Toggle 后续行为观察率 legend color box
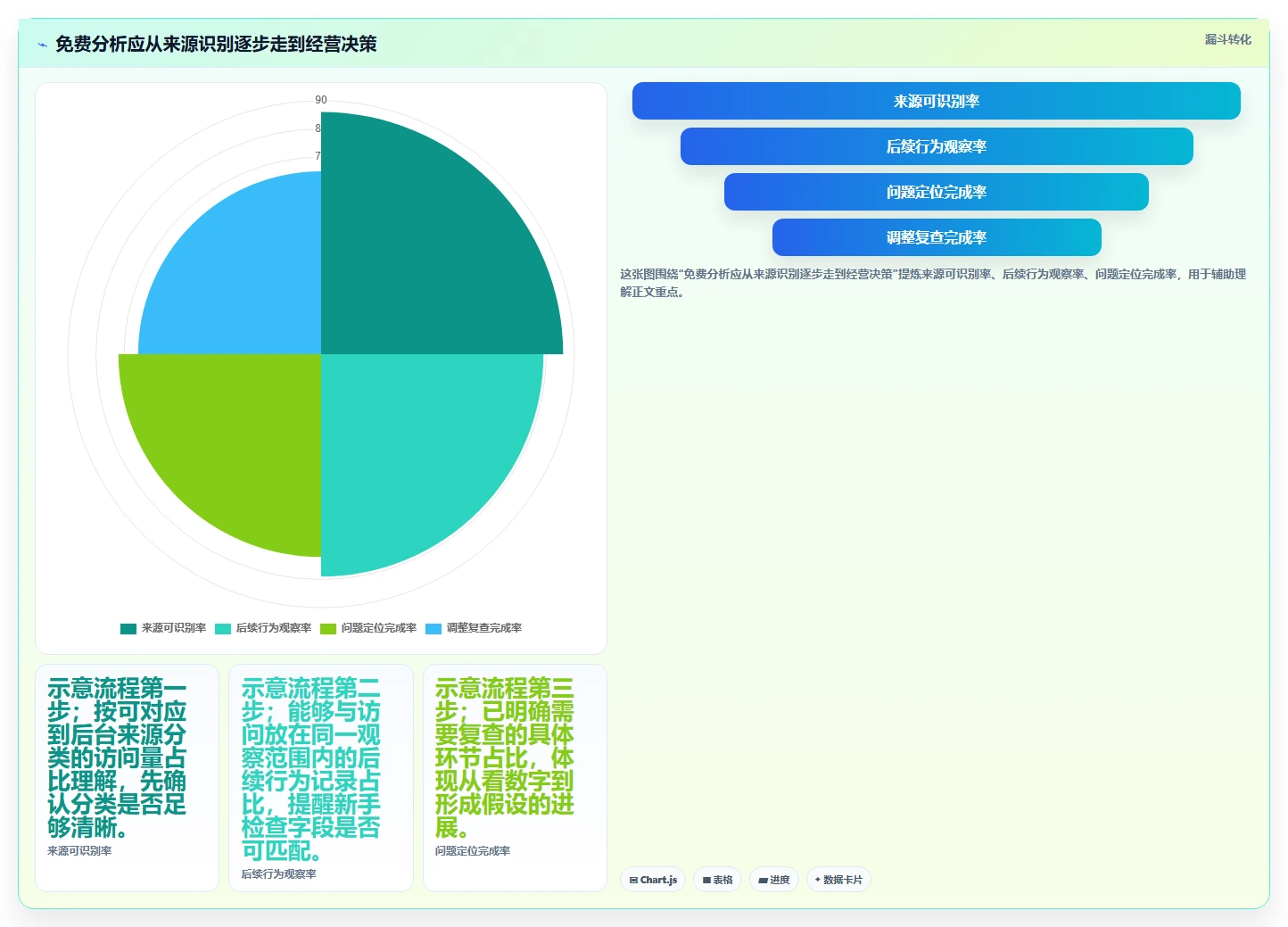This screenshot has height=927, width=1288. point(223,628)
